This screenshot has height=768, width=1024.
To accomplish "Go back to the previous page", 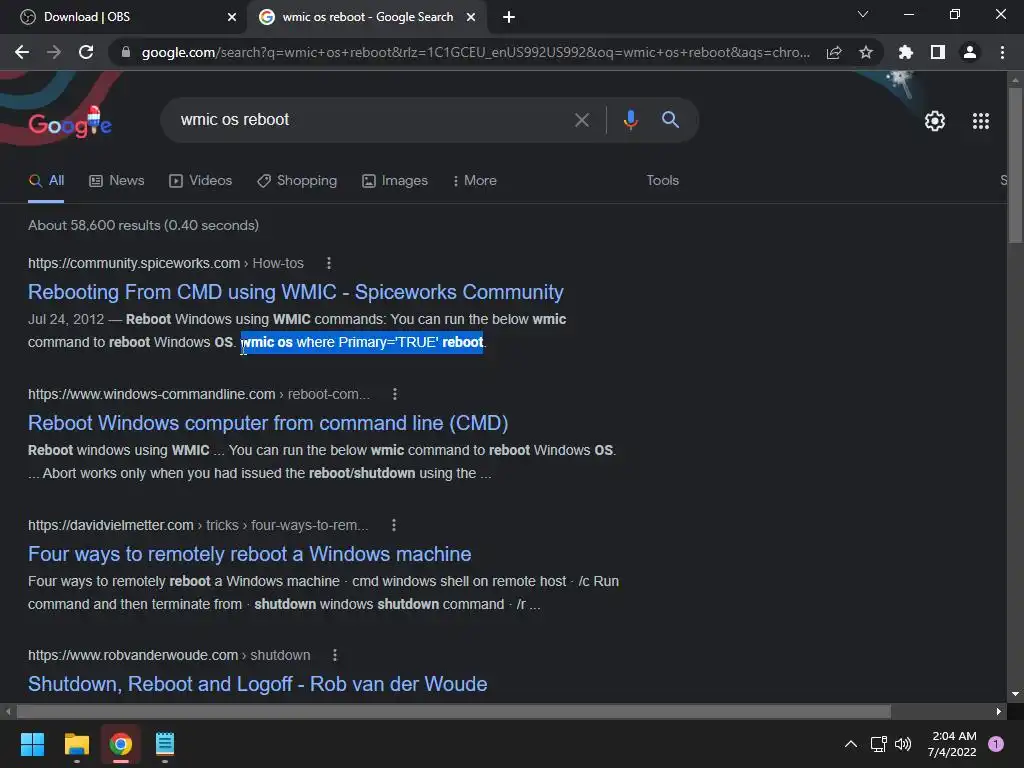I will click(x=22, y=52).
